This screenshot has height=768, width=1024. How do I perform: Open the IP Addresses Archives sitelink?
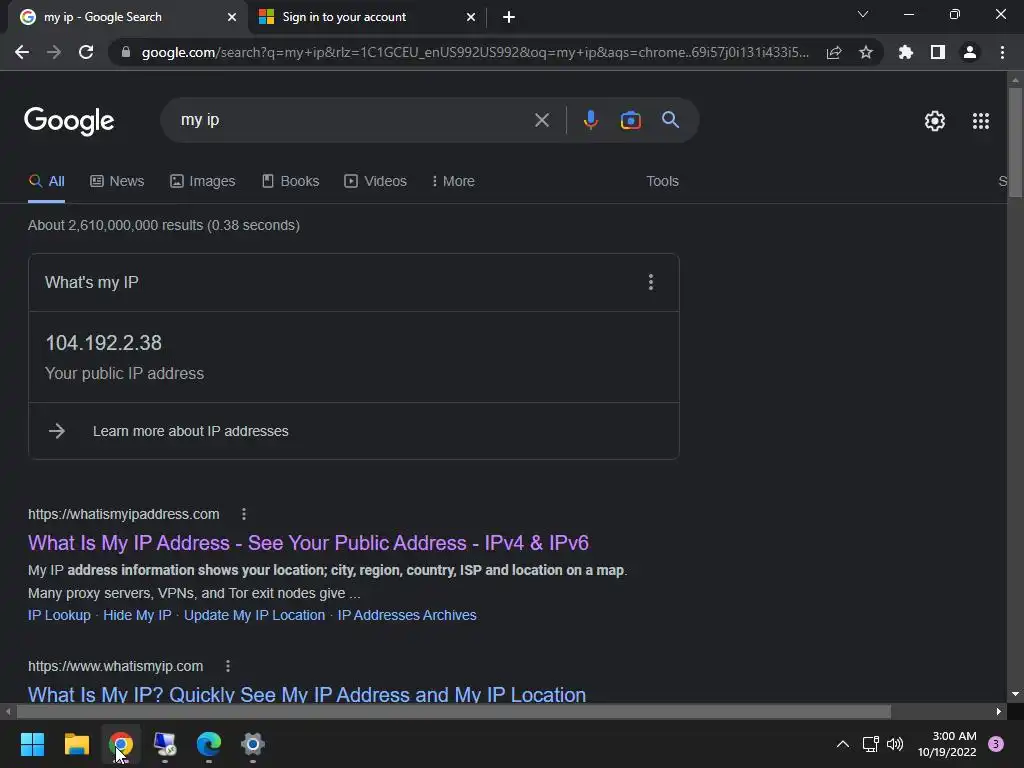click(x=407, y=615)
